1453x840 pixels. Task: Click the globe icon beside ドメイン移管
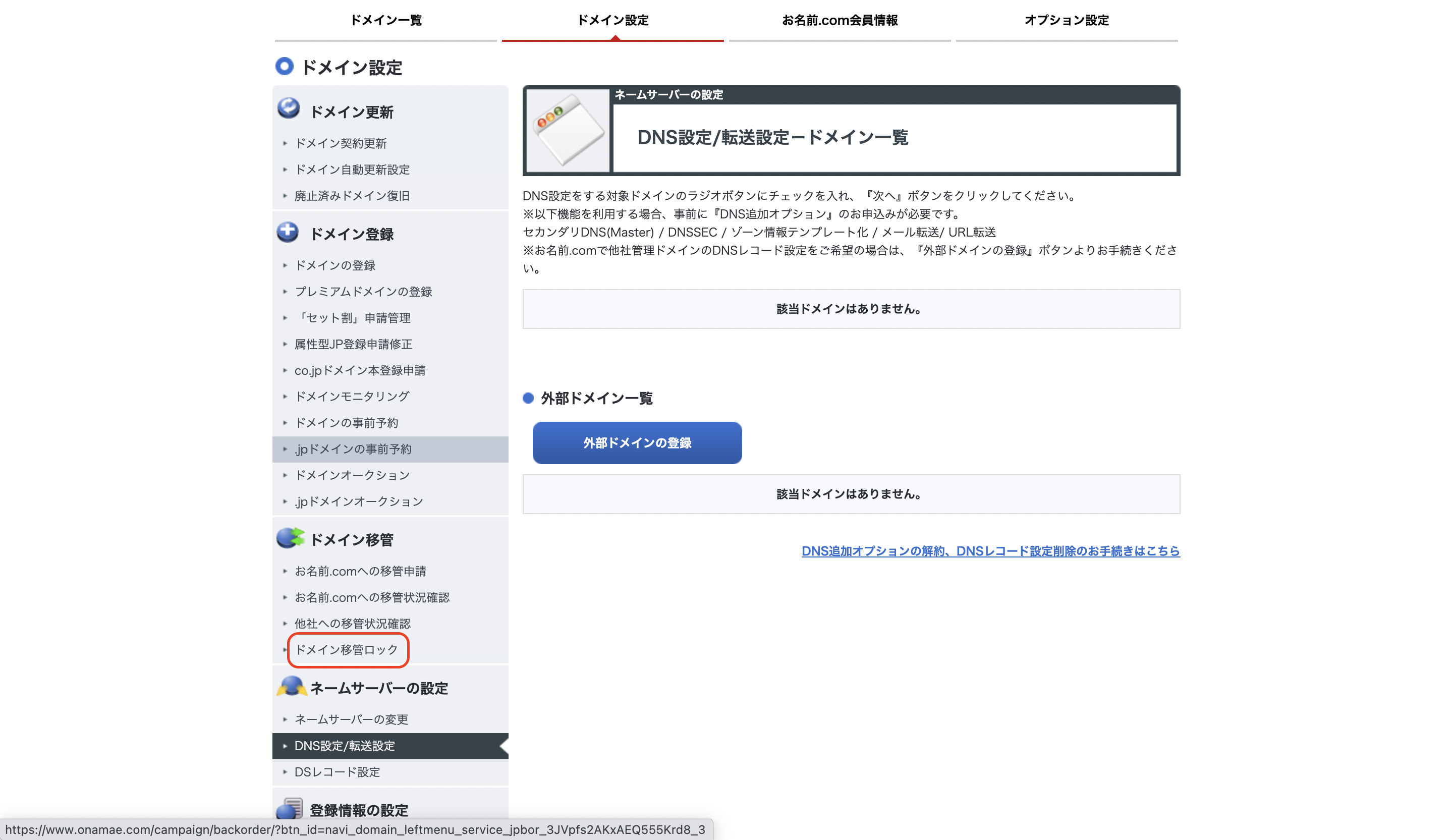(291, 539)
